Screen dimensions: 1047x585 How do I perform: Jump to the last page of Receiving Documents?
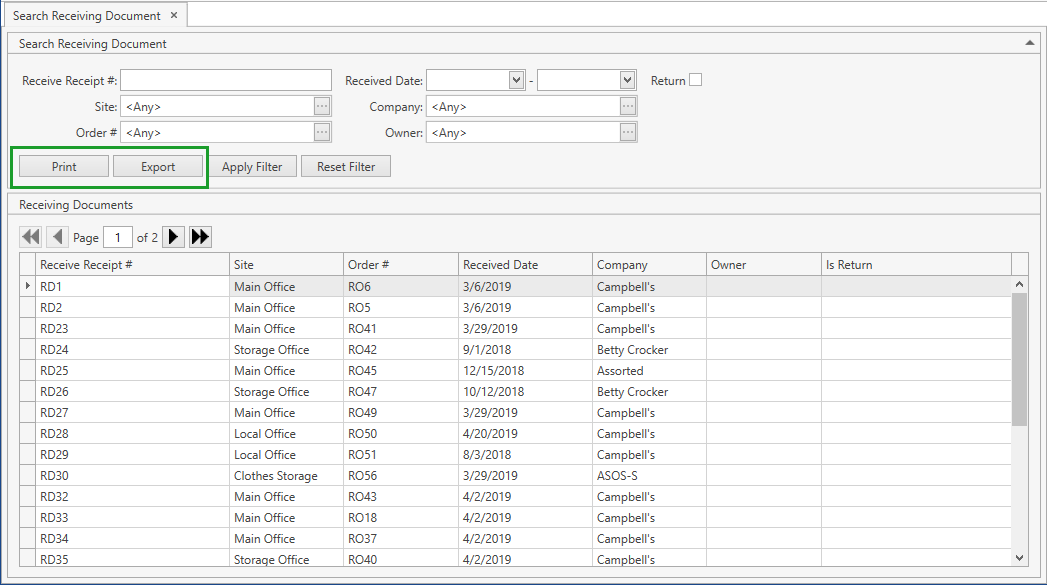[x=200, y=236]
